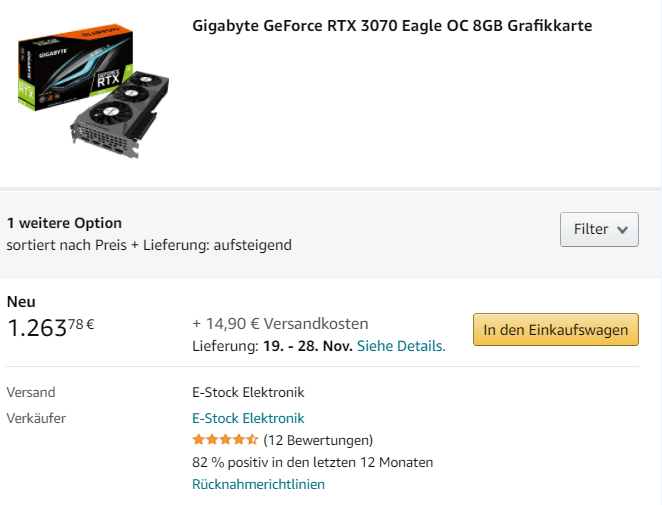662x505 pixels.
Task: Click the Versand label
Action: pos(31,392)
